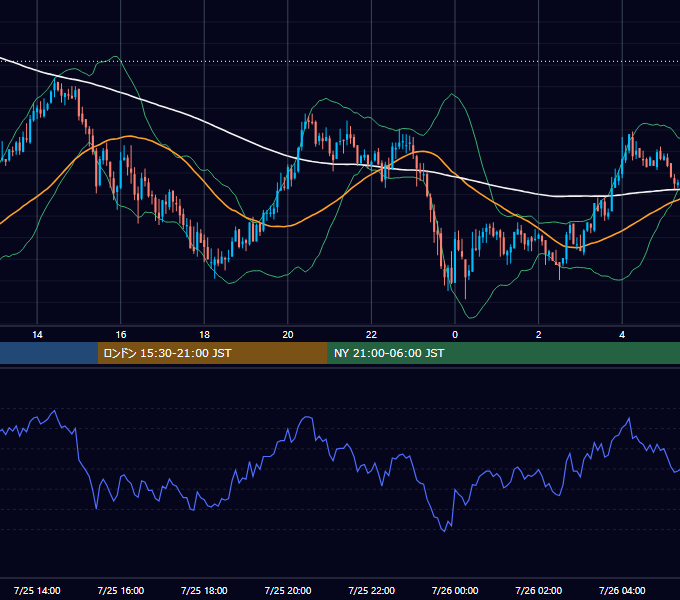The height and width of the screenshot is (600, 680).
Task: Click the 7/25 14:00 time label
Action: click(37, 590)
